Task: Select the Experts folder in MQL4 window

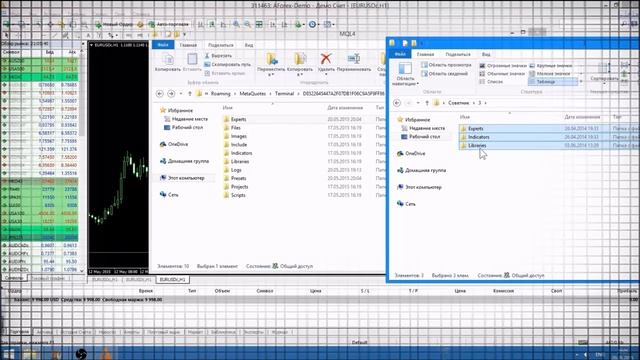Action: (239, 120)
